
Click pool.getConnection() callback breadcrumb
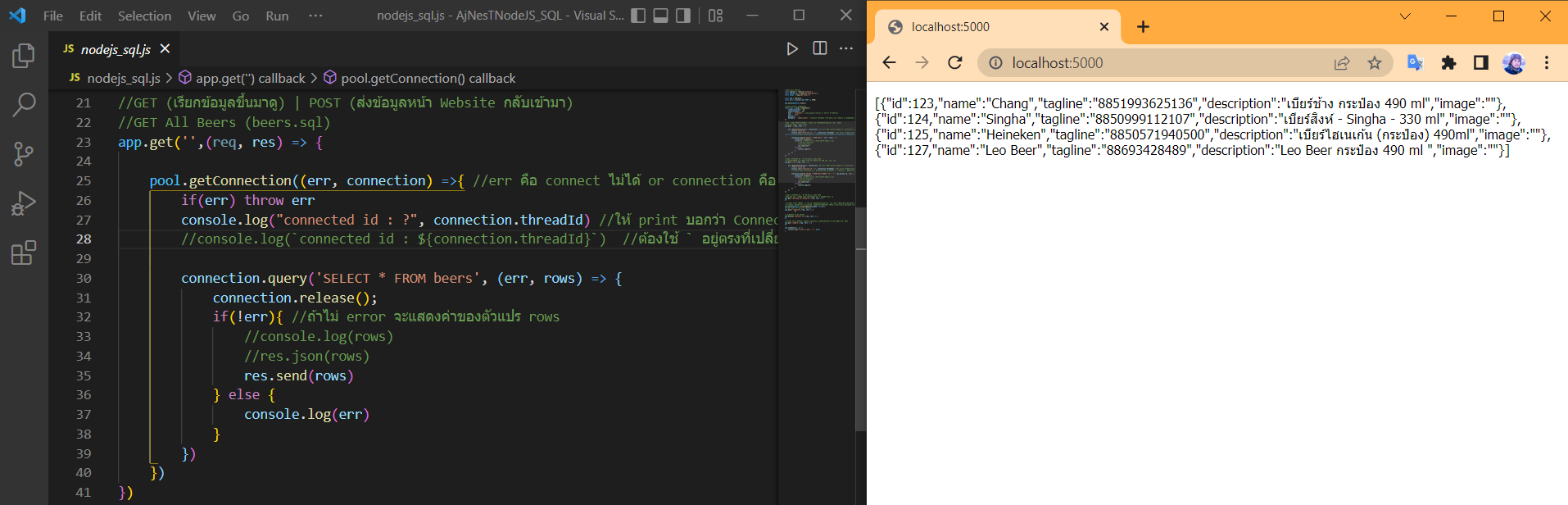[428, 78]
